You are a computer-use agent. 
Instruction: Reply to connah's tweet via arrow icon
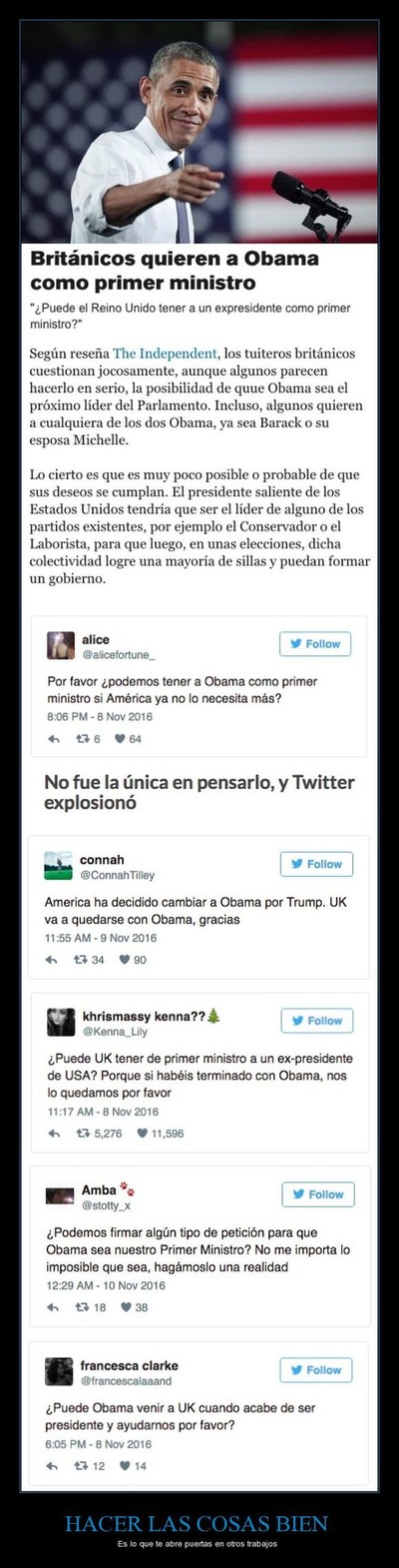pos(54,961)
